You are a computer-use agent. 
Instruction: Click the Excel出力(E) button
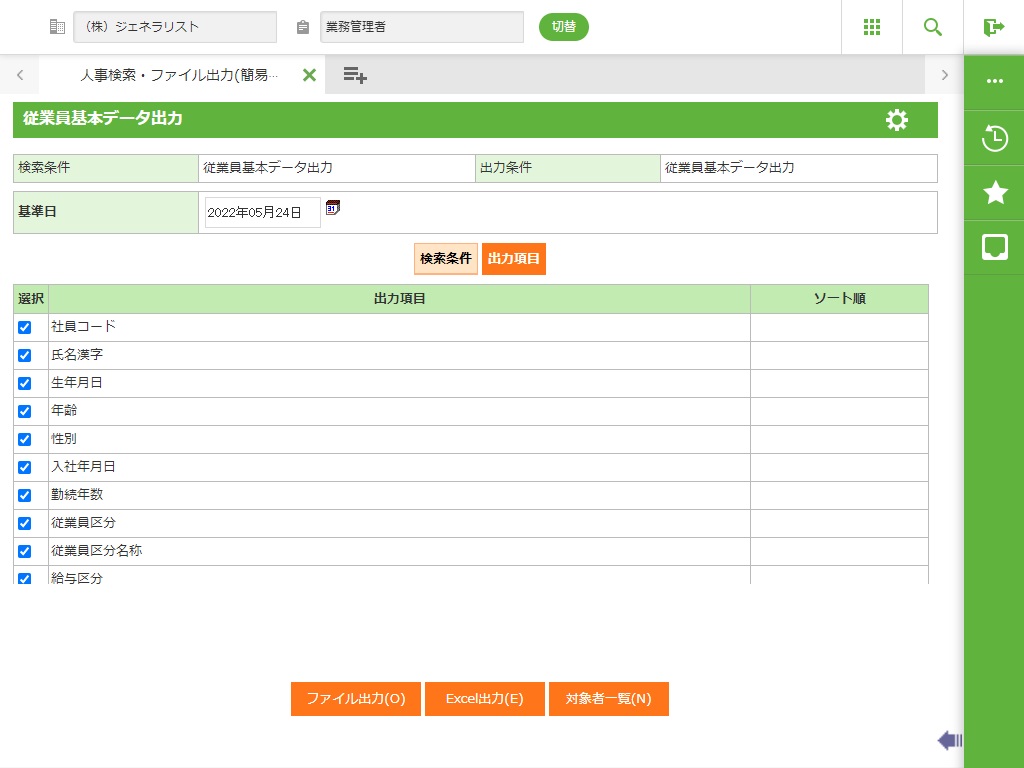(485, 699)
